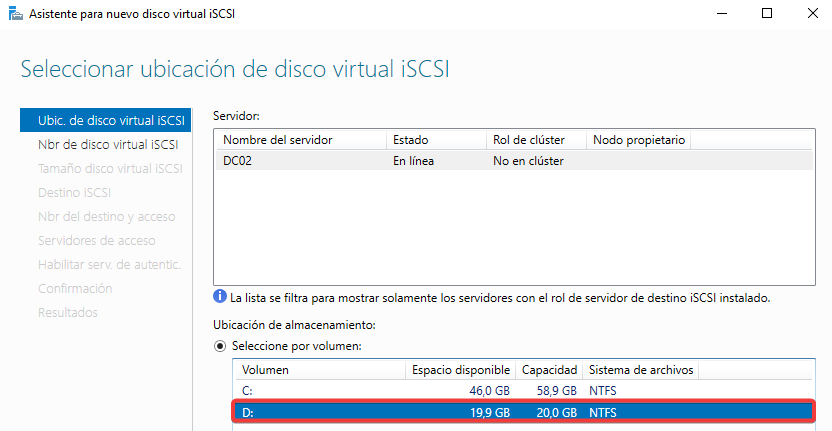The width and height of the screenshot is (832, 431).
Task: Click 'Sistema de archivos' column header
Action: tap(640, 371)
